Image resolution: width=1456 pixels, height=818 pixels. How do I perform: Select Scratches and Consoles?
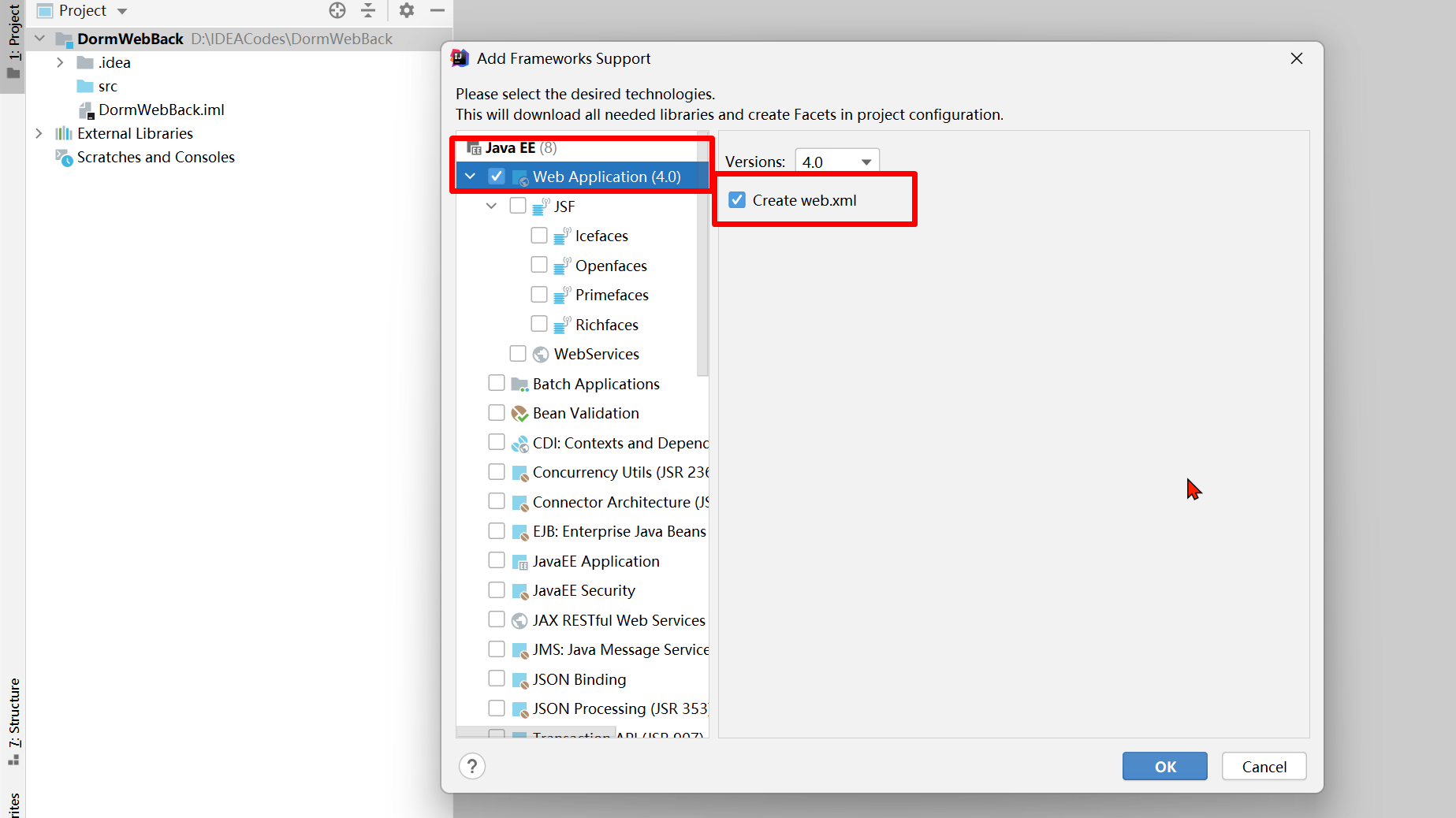(x=156, y=157)
